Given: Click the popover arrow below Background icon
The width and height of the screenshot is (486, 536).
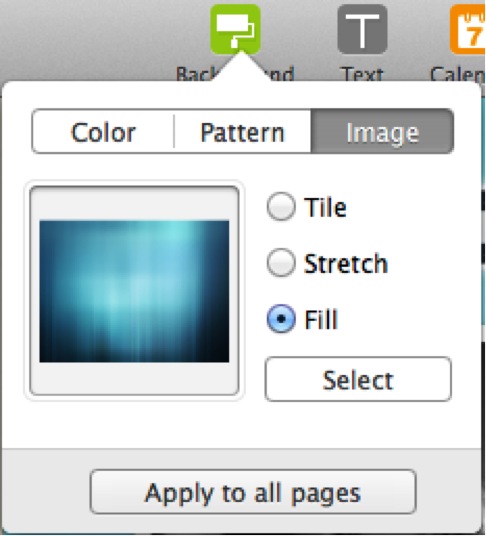Looking at the screenshot, I should pyautogui.click(x=241, y=67).
